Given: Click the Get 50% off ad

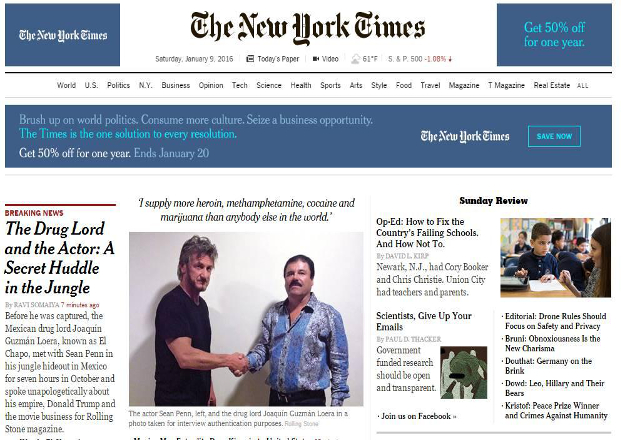Looking at the screenshot, I should click(x=554, y=35).
